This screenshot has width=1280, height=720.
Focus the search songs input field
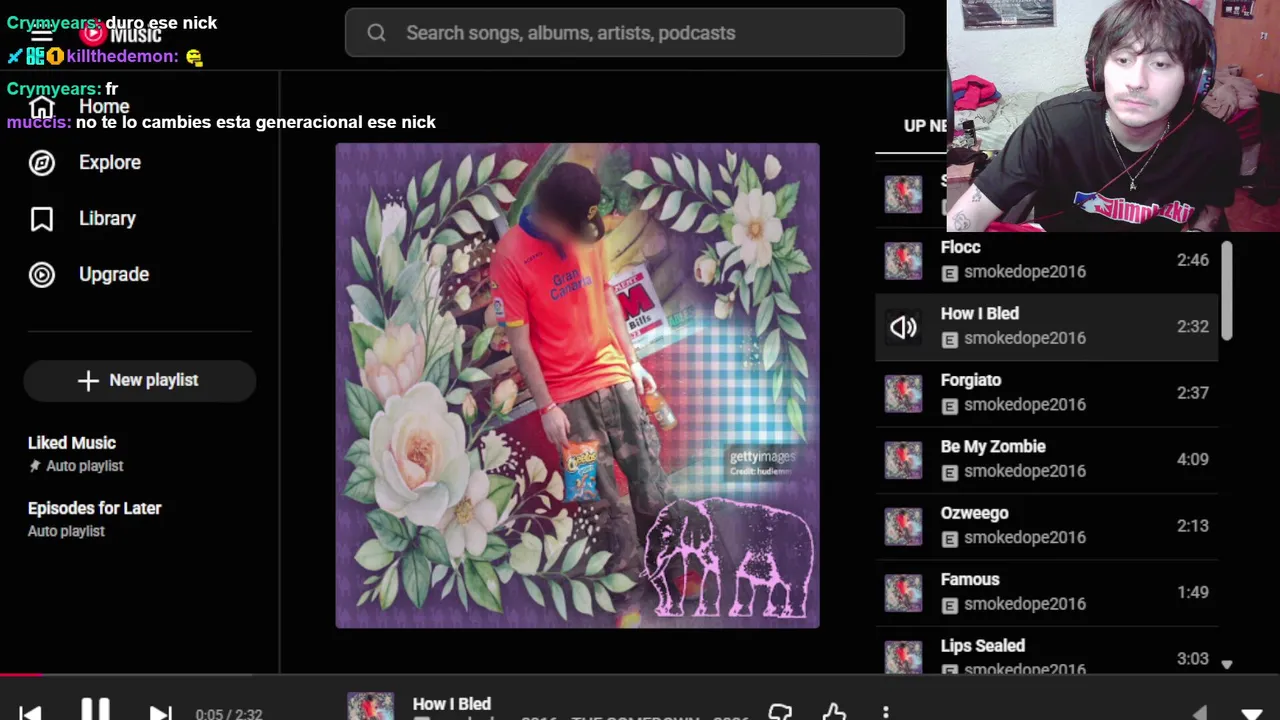pyautogui.click(x=624, y=33)
